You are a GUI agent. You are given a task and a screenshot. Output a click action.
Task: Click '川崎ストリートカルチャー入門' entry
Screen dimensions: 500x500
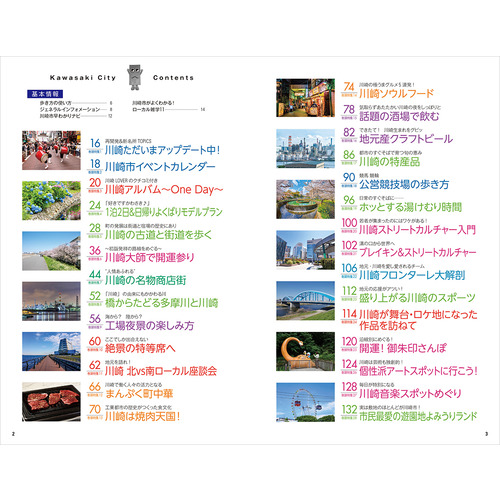tap(418, 230)
